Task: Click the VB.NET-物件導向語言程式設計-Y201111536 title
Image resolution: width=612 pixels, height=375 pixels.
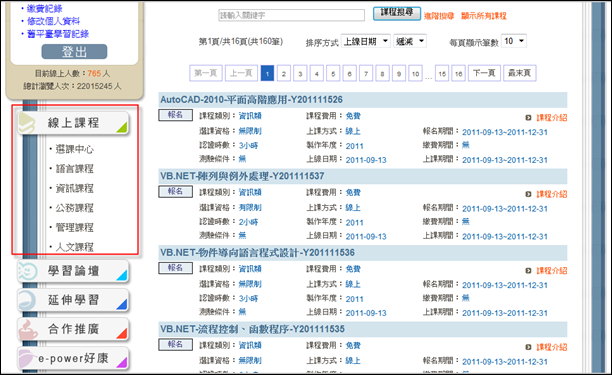Action: tap(257, 253)
